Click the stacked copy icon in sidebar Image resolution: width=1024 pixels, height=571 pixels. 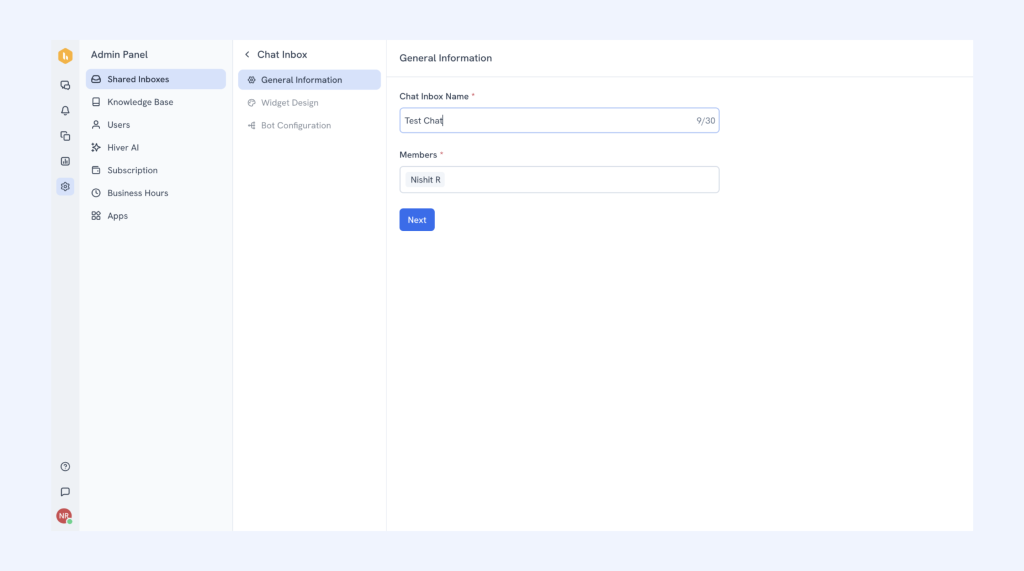point(65,136)
